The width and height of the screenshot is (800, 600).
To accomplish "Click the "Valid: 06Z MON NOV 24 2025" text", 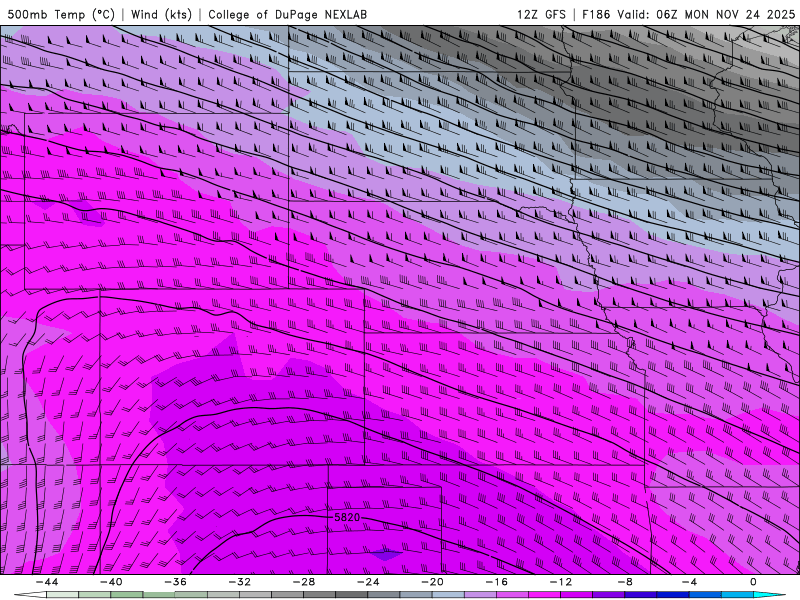I will pyautogui.click(x=706, y=14).
